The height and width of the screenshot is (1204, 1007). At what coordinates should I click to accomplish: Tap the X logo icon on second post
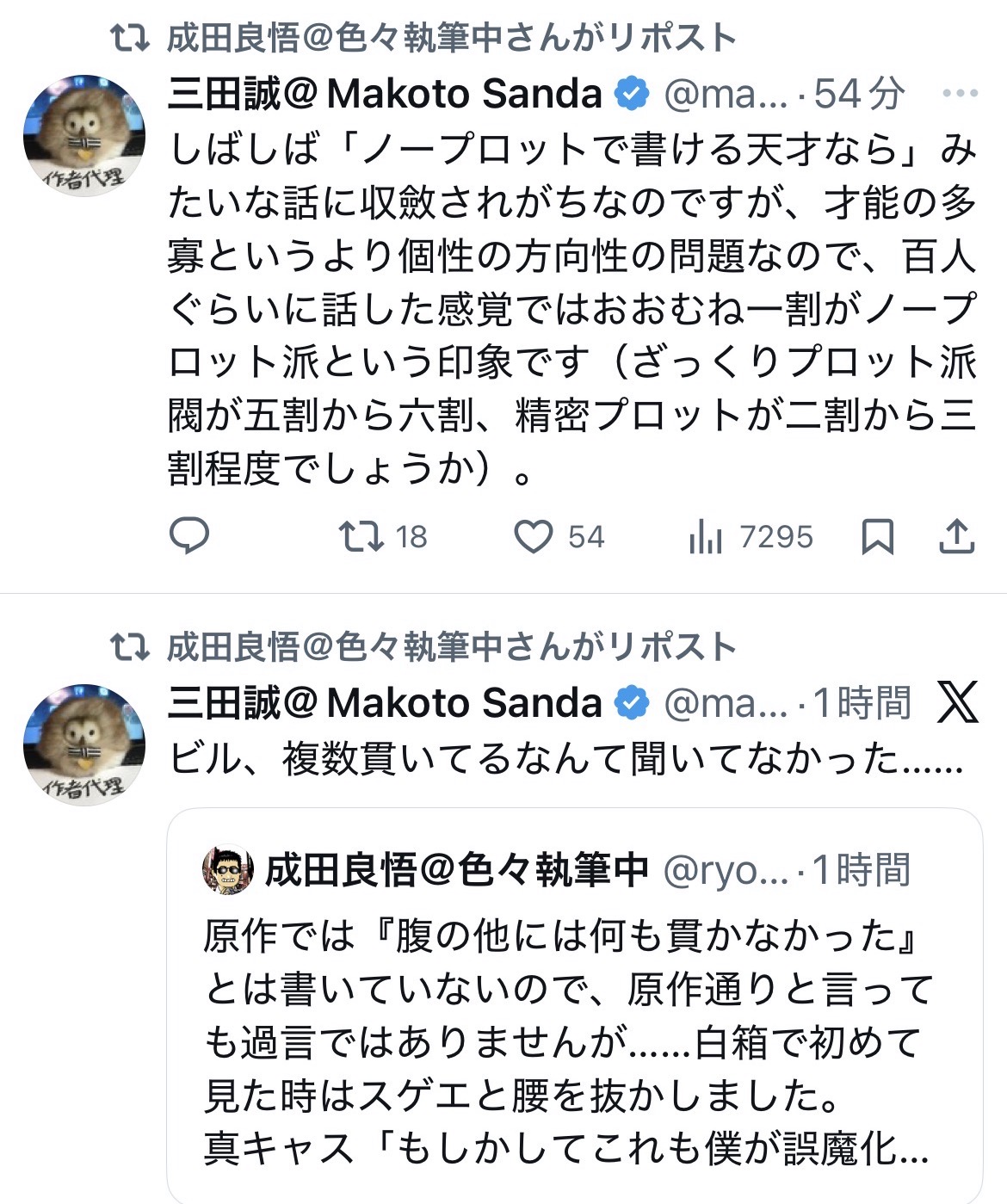pos(957,702)
